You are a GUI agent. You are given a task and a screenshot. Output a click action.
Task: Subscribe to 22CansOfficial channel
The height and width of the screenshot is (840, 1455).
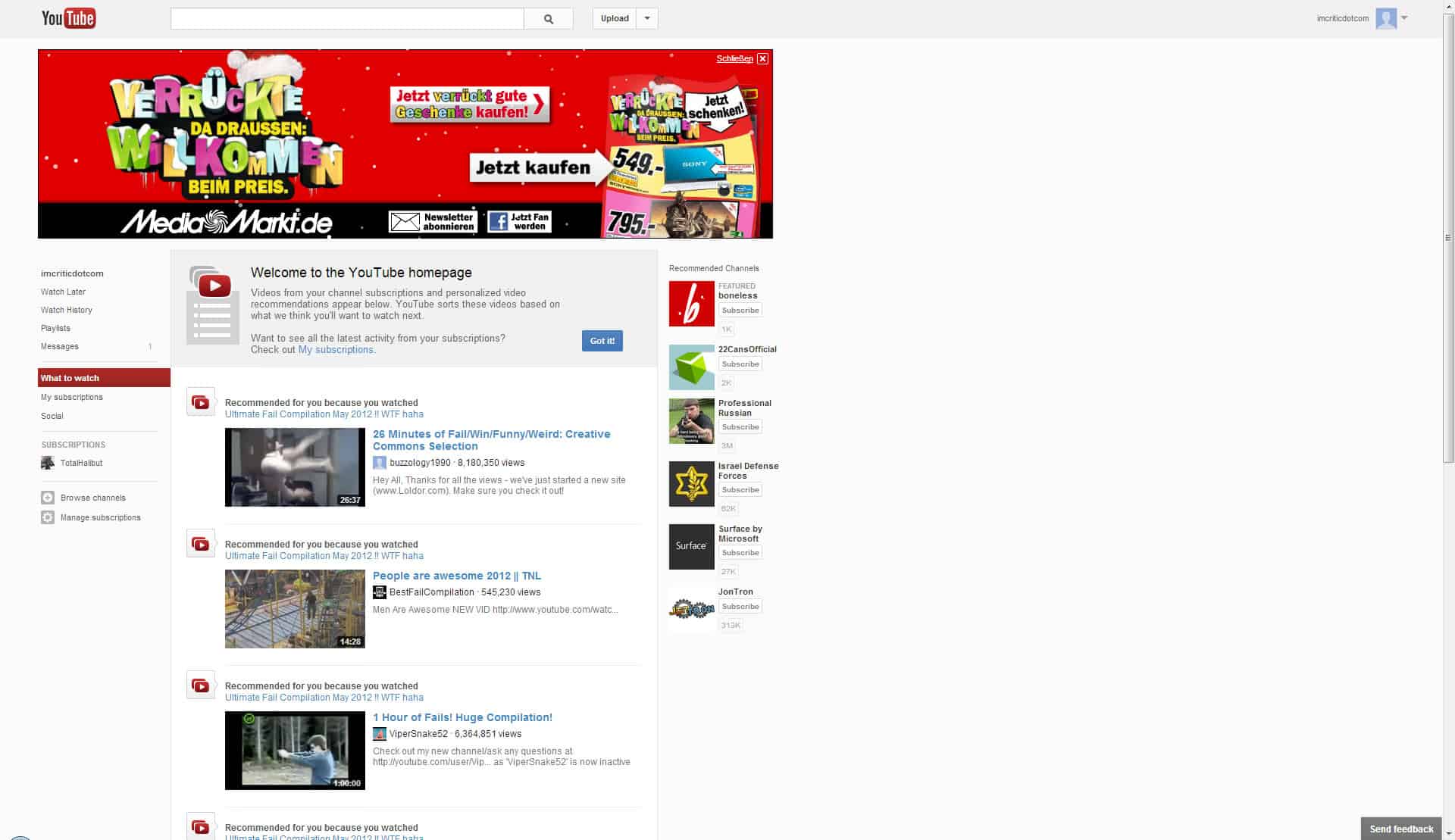(740, 364)
